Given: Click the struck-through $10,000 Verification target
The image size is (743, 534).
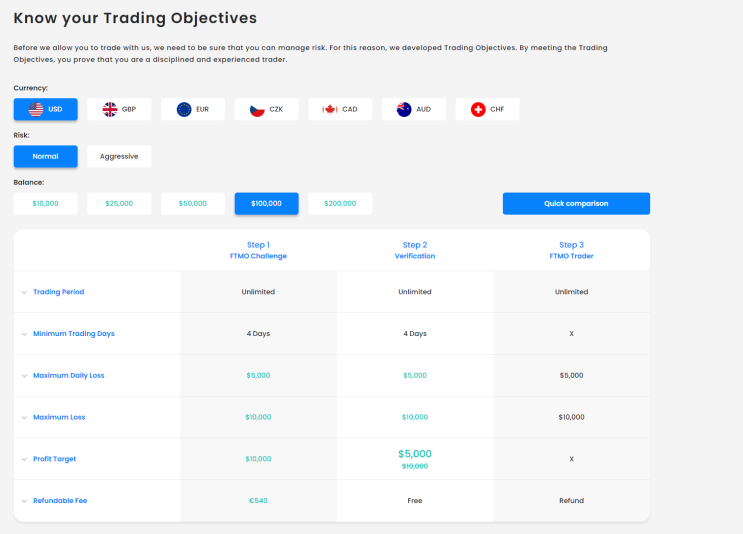Looking at the screenshot, I should [415, 466].
